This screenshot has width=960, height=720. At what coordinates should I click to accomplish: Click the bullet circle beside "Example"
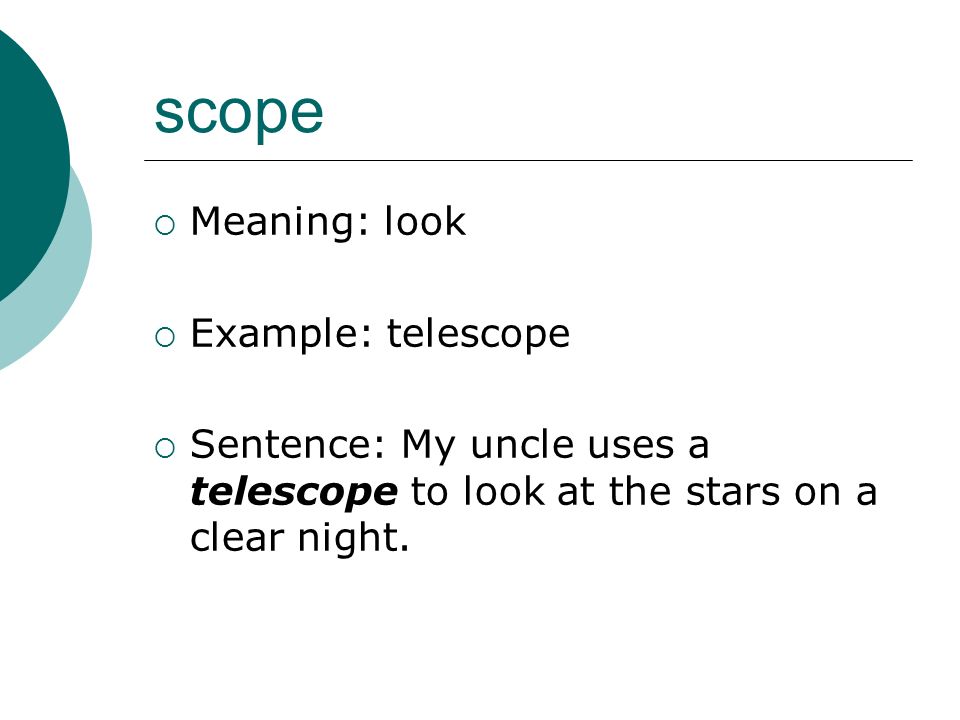click(165, 337)
